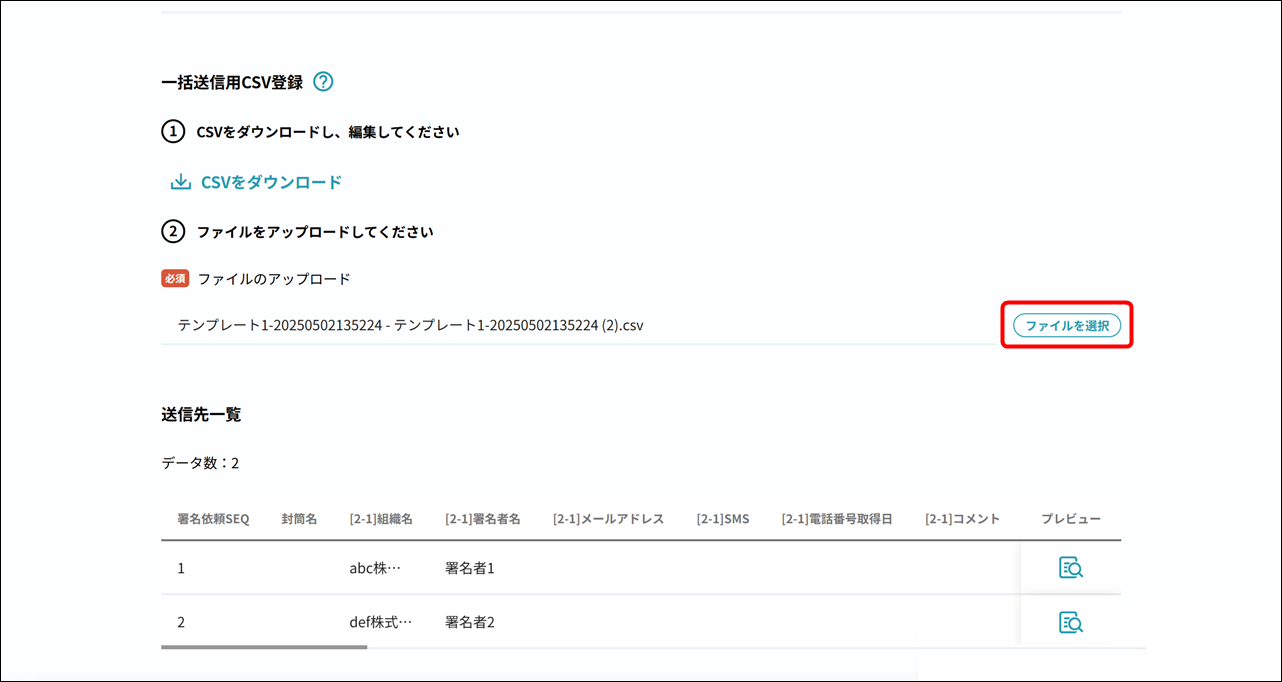Click 必須 required badge
Screen dimensions: 1282x682
coord(175,279)
